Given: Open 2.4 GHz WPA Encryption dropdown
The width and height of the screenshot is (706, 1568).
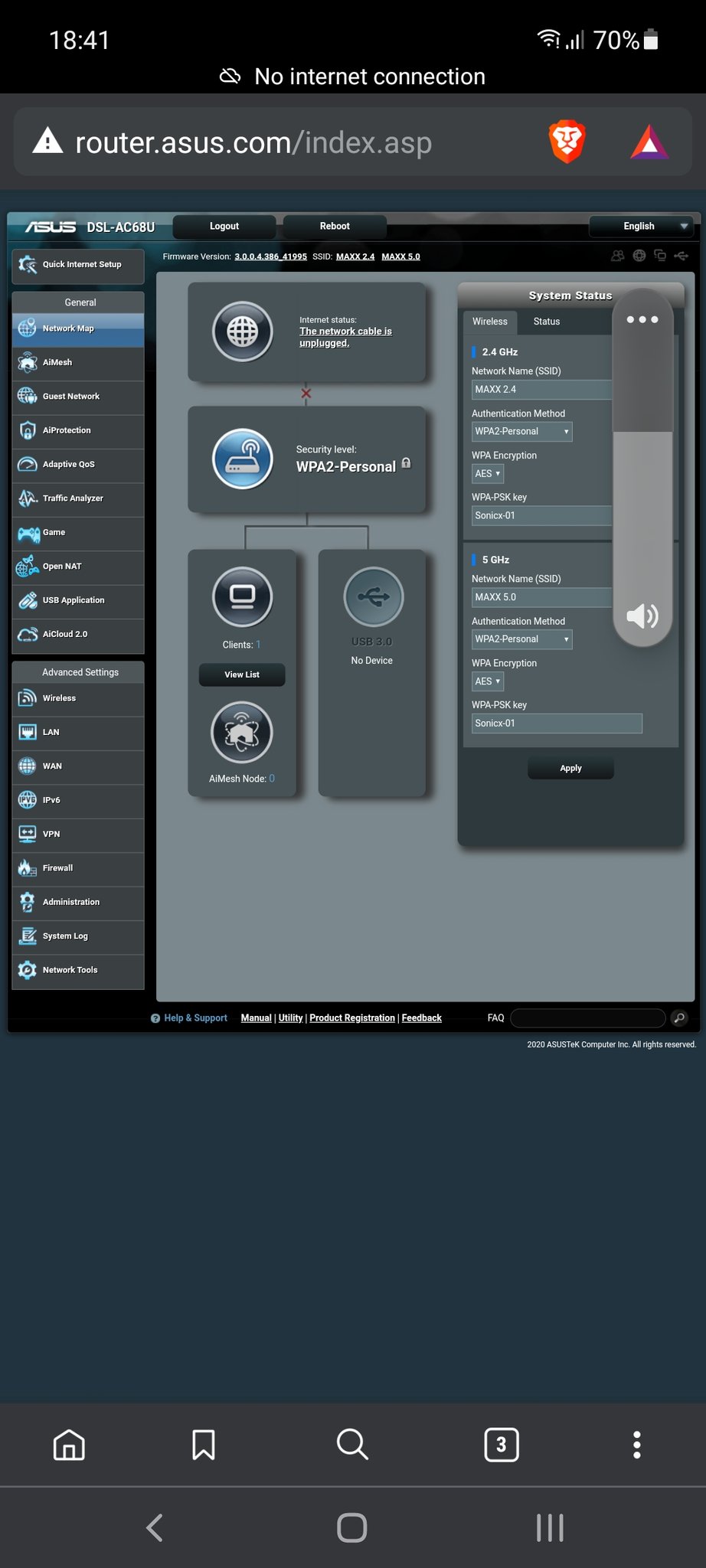Looking at the screenshot, I should [488, 474].
